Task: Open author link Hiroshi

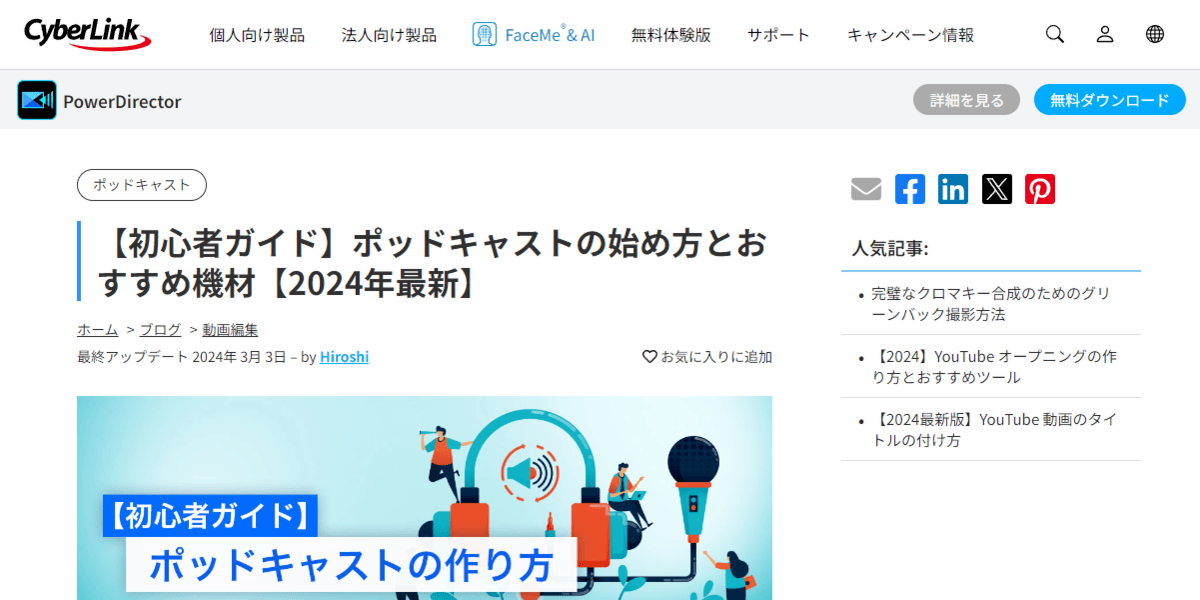Action: click(x=344, y=357)
